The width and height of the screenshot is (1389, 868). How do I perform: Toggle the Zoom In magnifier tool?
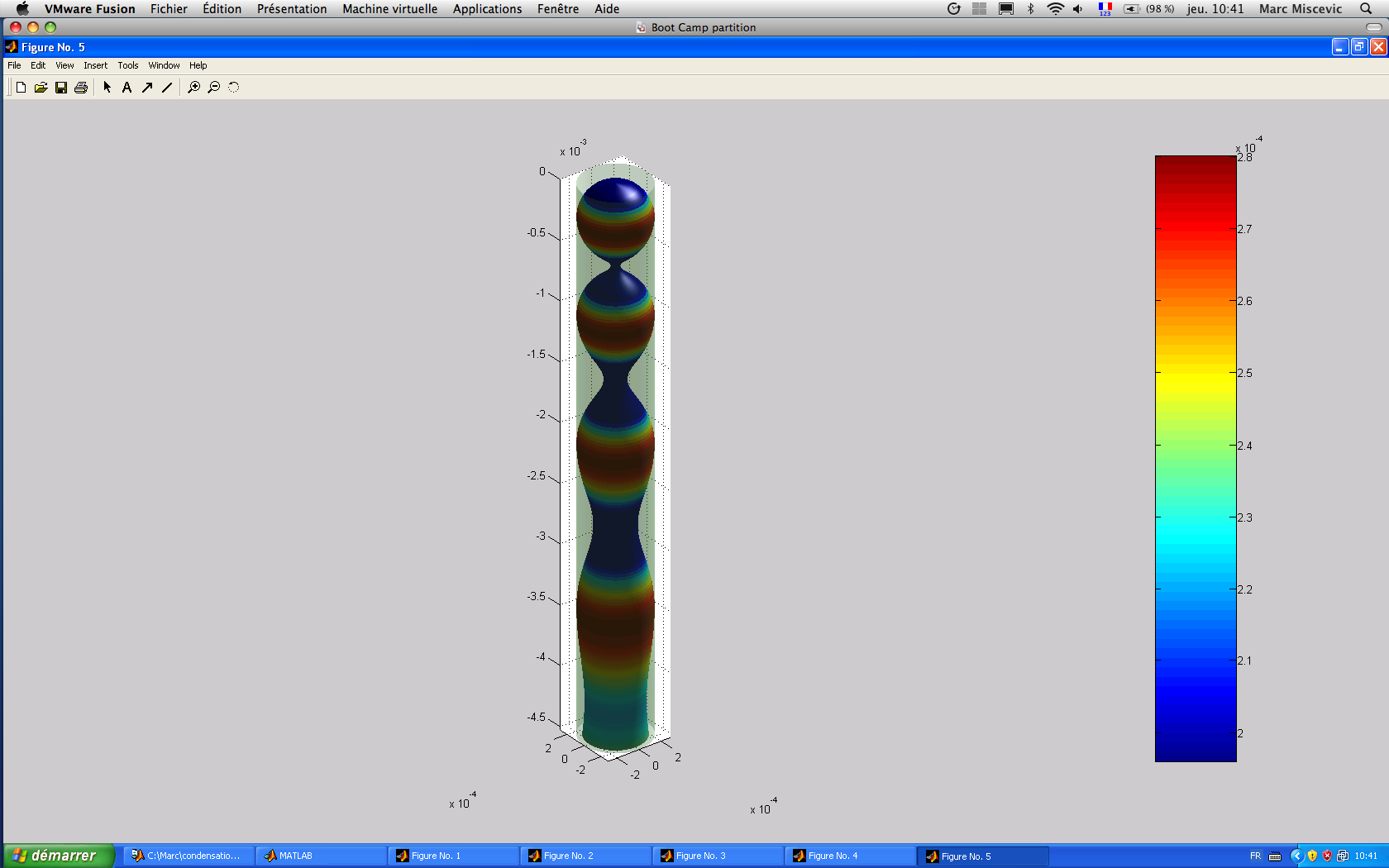193,88
